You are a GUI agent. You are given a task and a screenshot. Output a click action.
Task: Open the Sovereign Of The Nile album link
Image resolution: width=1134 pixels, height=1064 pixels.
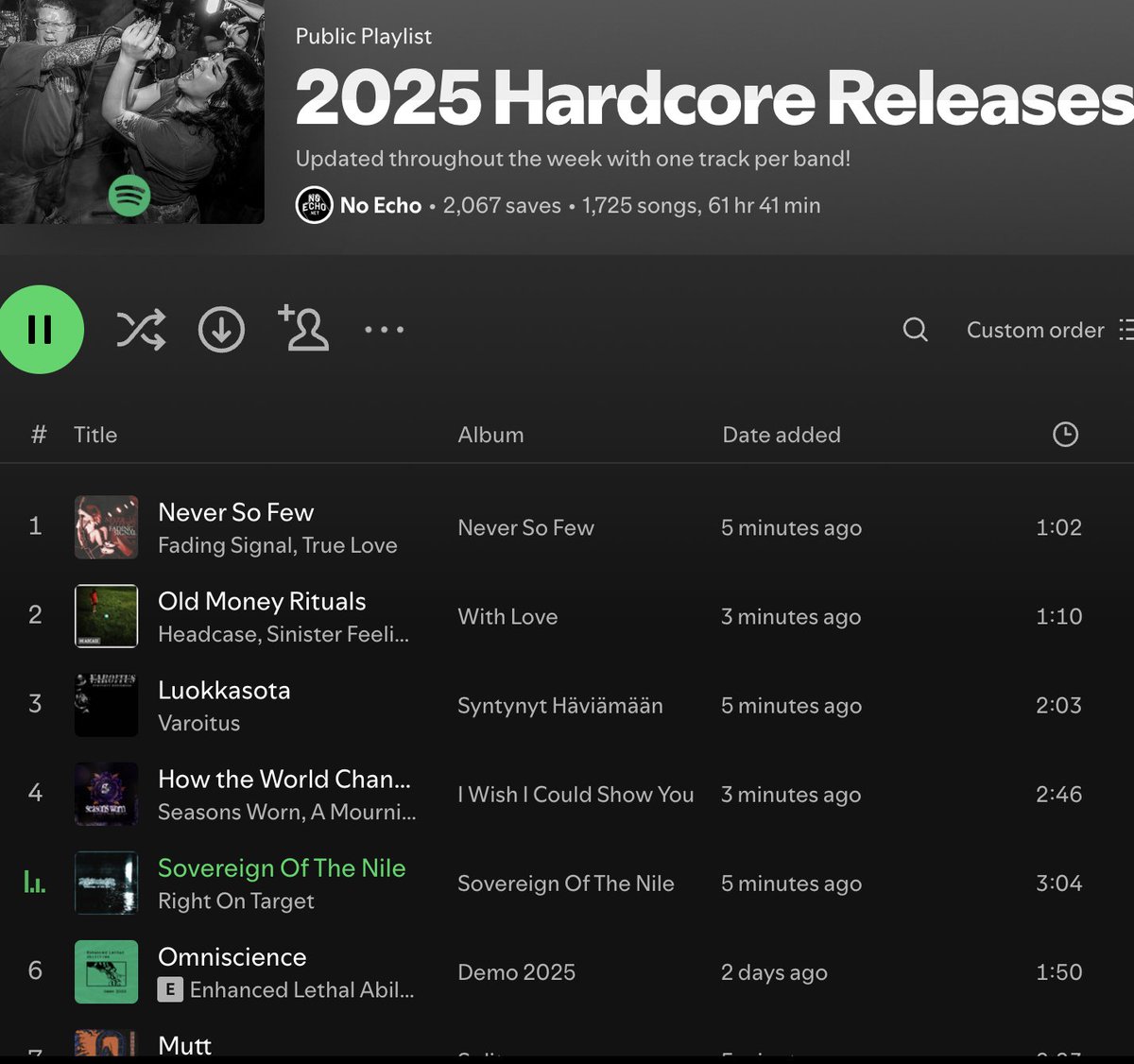point(566,883)
